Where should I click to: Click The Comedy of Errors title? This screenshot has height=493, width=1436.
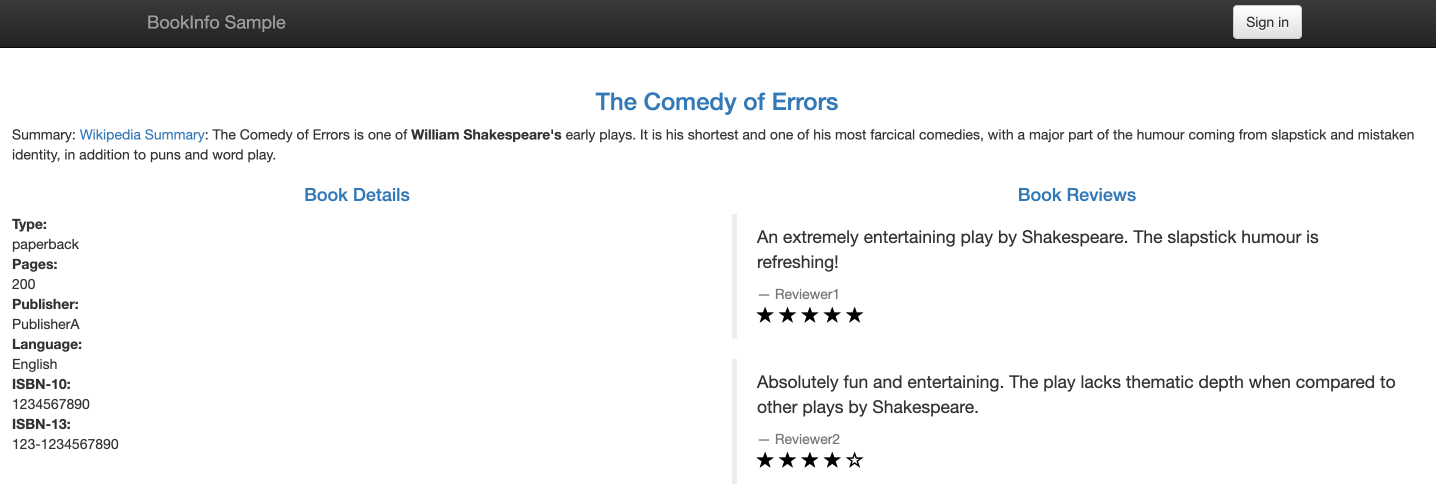pyautogui.click(x=717, y=102)
